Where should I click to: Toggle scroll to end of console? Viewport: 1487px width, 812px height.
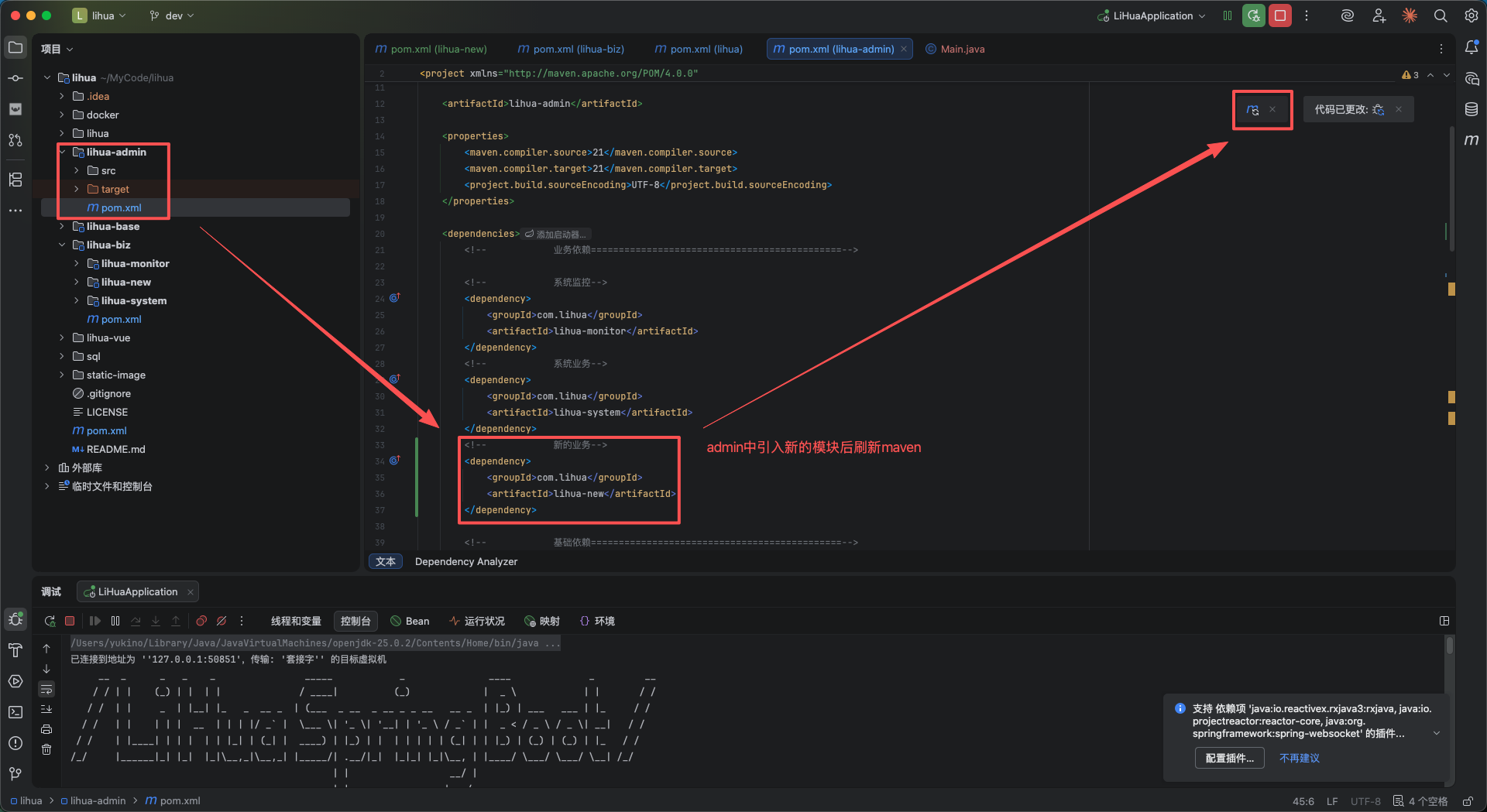click(x=46, y=709)
